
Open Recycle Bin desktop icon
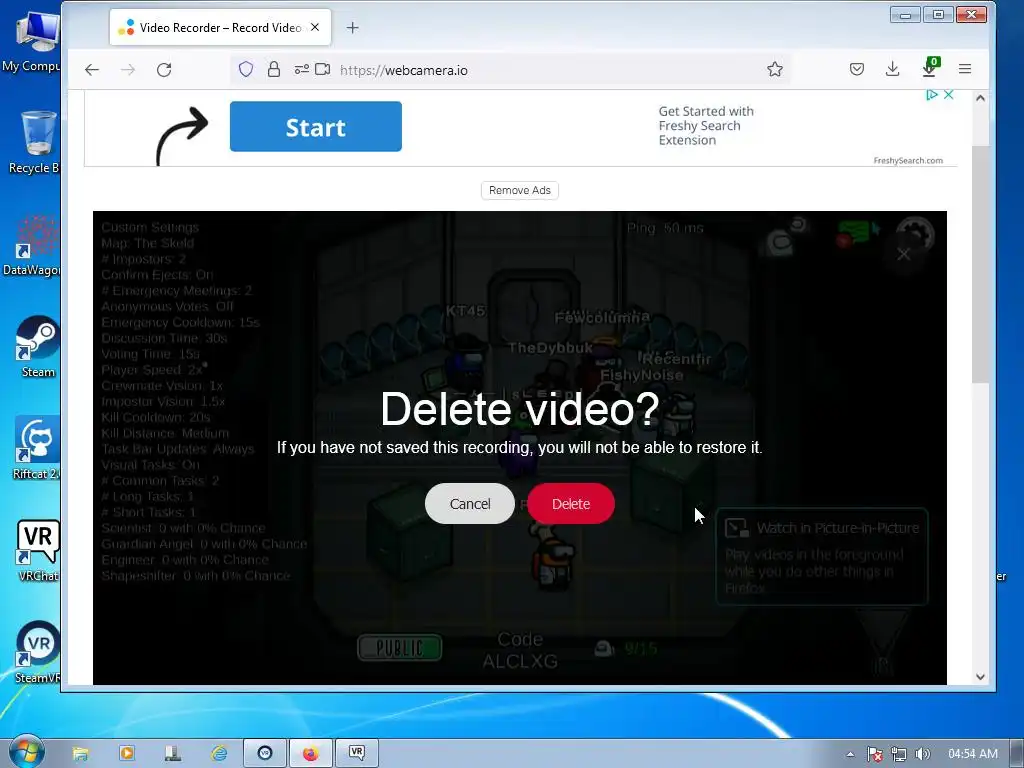click(x=34, y=142)
